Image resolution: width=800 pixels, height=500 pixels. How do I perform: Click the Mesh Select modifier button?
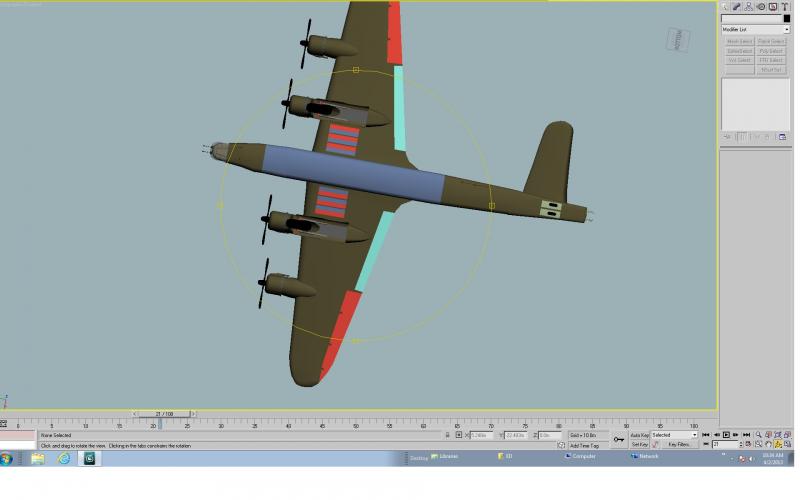click(739, 41)
